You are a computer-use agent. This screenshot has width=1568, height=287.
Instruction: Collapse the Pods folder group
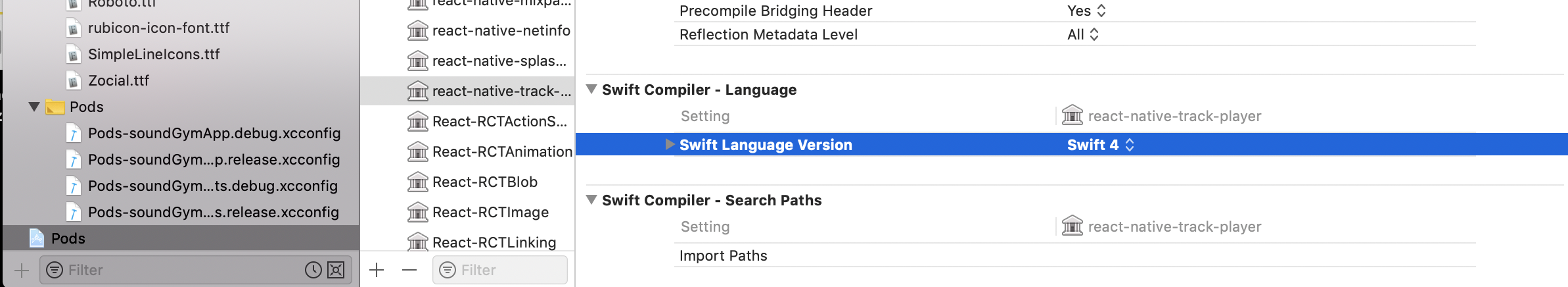(34, 107)
